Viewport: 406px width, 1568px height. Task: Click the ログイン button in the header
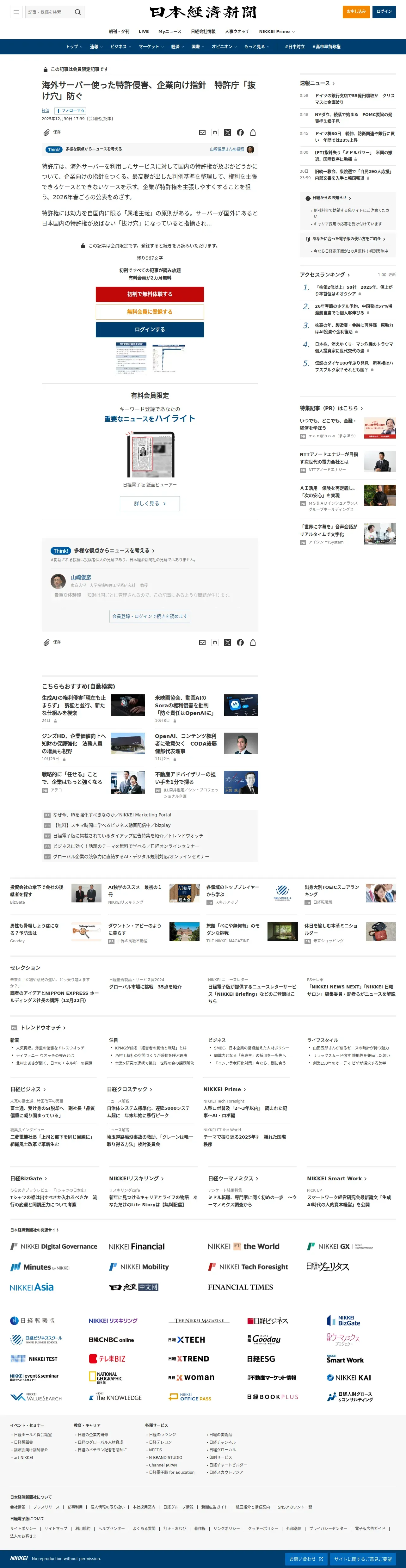tap(384, 12)
